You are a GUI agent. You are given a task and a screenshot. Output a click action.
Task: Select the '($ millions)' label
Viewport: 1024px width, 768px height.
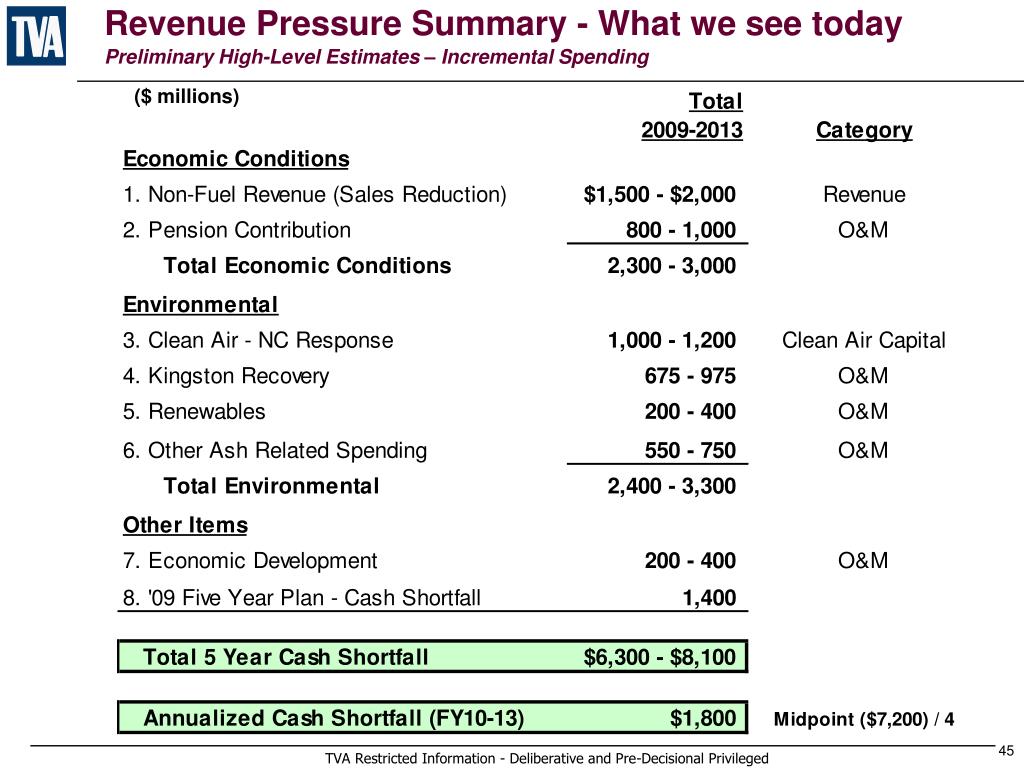pyautogui.click(x=187, y=97)
